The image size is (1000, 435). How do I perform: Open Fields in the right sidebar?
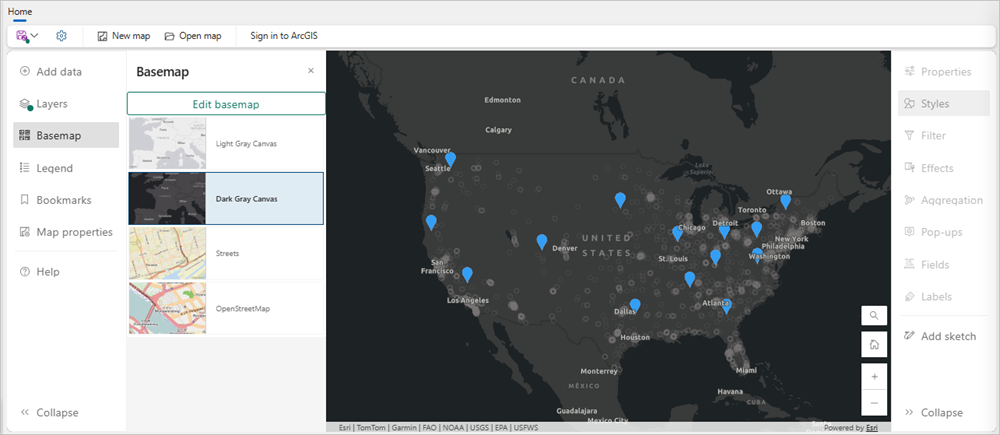coord(944,265)
